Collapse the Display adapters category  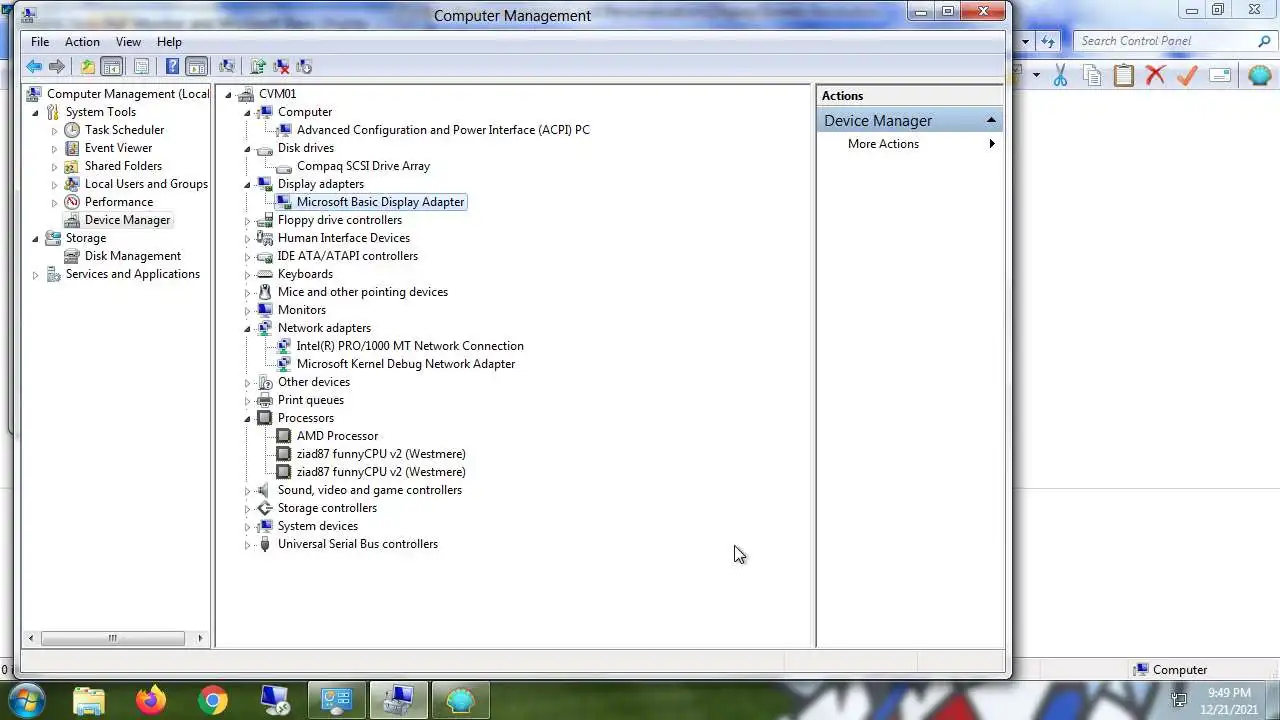pos(248,184)
